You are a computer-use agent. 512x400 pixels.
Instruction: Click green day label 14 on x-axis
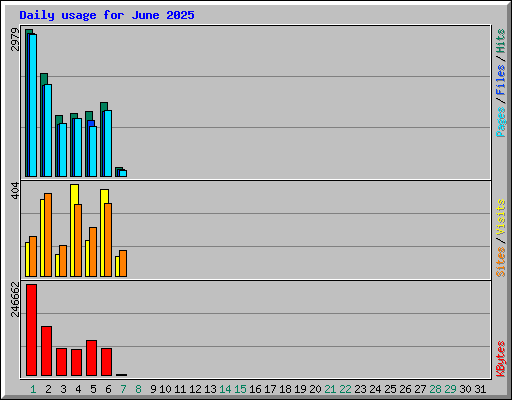point(225,389)
